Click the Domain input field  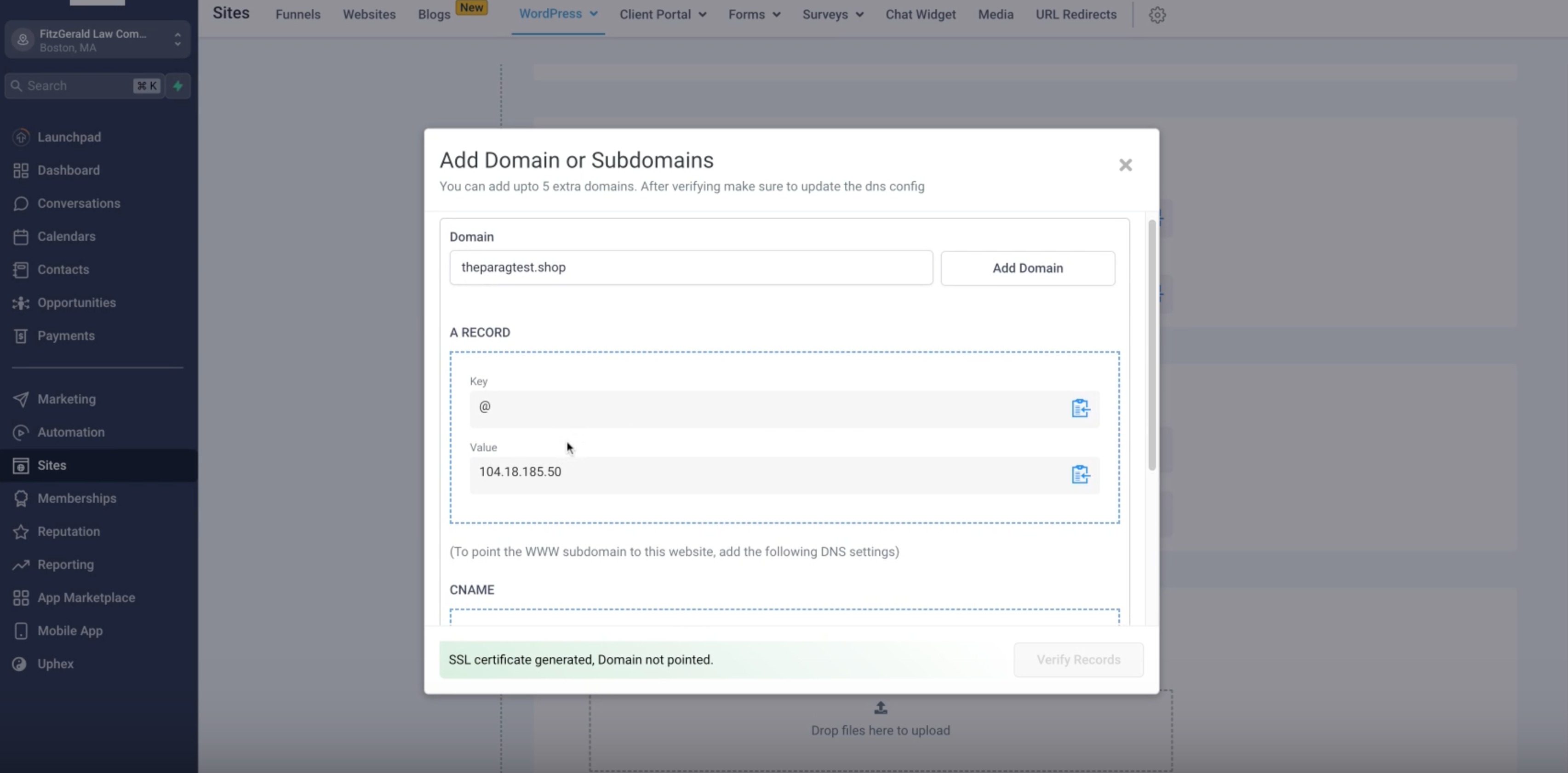tap(691, 267)
